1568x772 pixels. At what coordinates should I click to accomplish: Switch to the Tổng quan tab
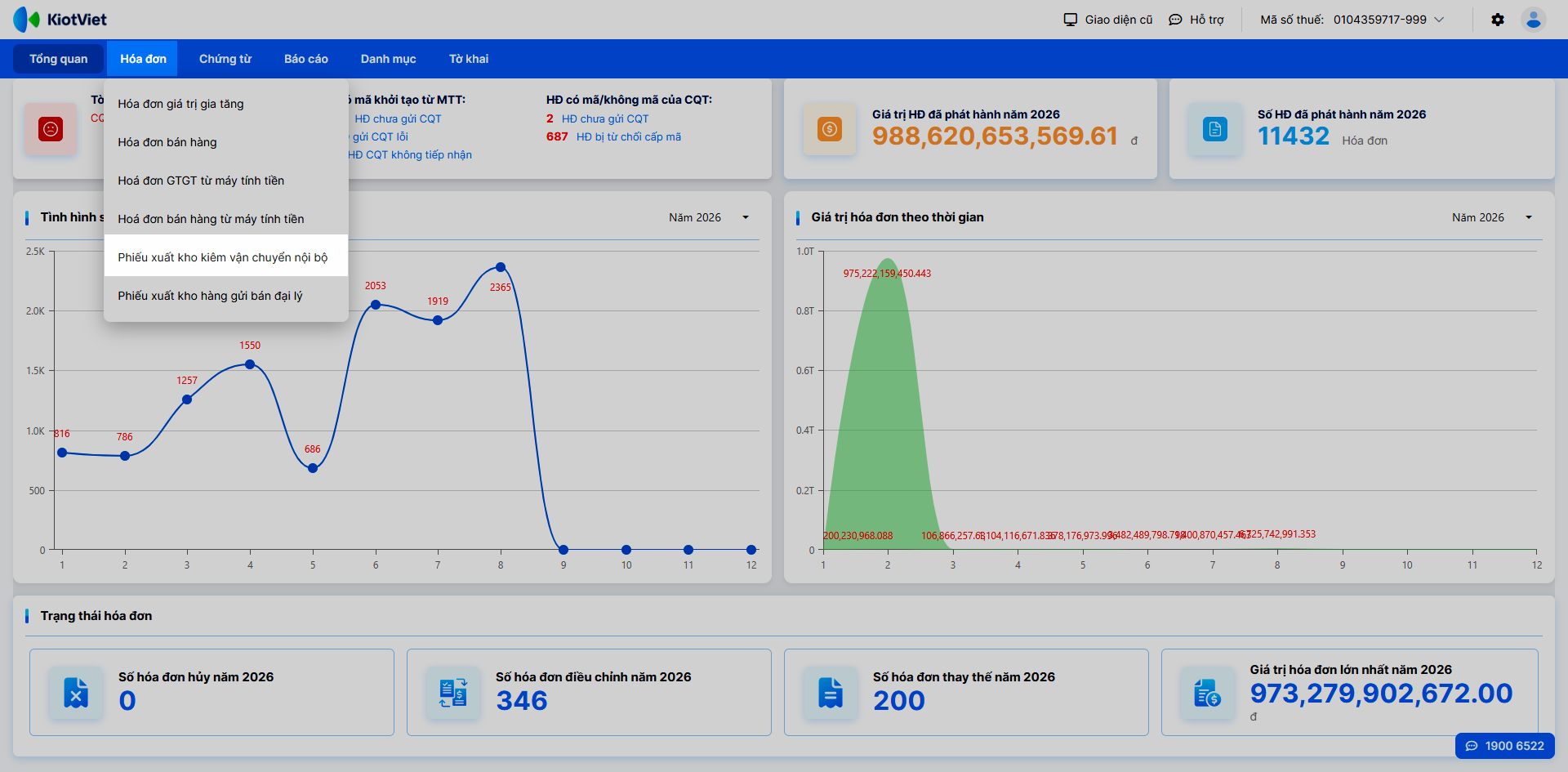[59, 59]
